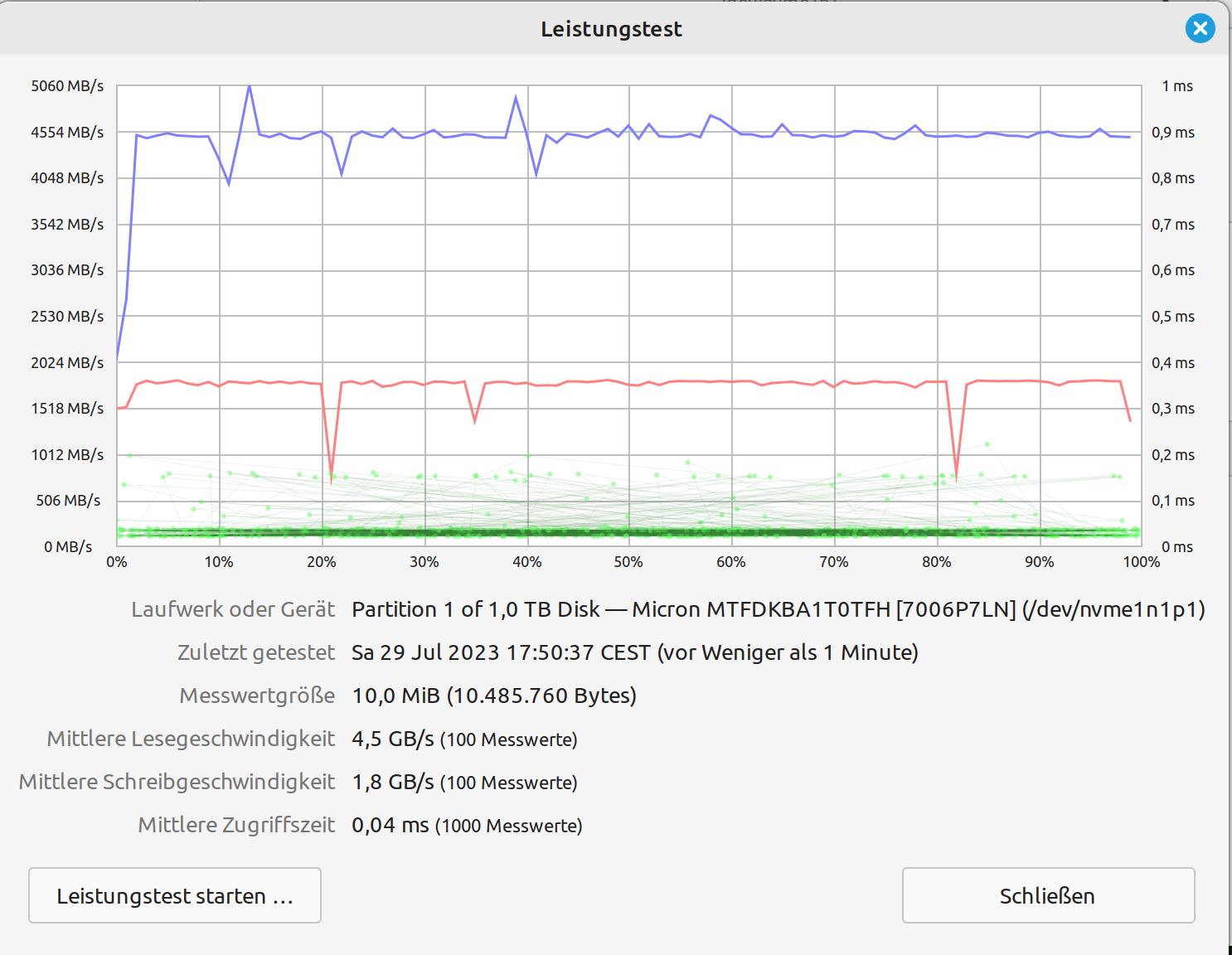Close the dialog with the blue X icon
1232x955 pixels.
1199,29
